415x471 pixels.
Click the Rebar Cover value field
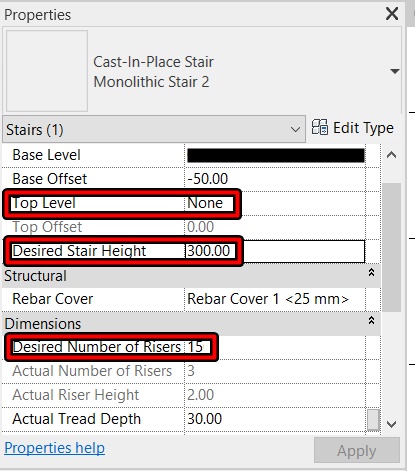275,299
